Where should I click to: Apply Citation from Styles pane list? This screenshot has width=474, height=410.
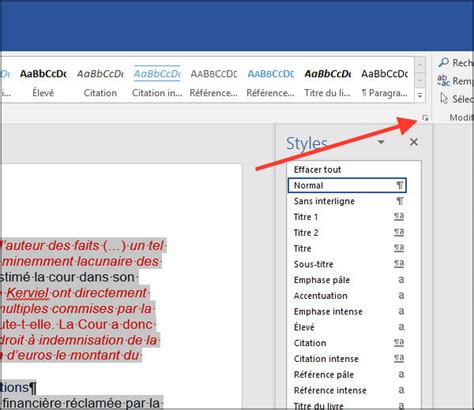tap(347, 343)
